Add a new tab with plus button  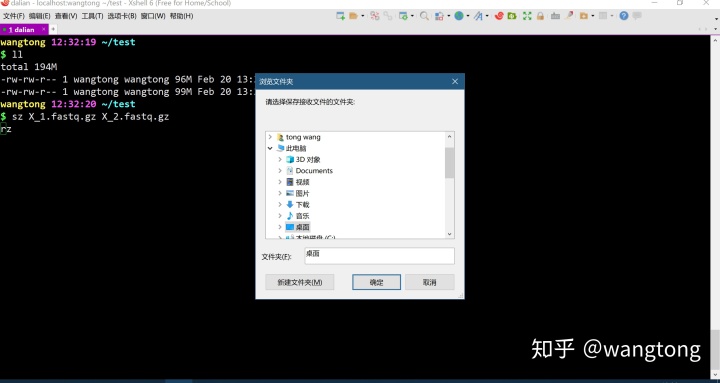[x=53, y=29]
